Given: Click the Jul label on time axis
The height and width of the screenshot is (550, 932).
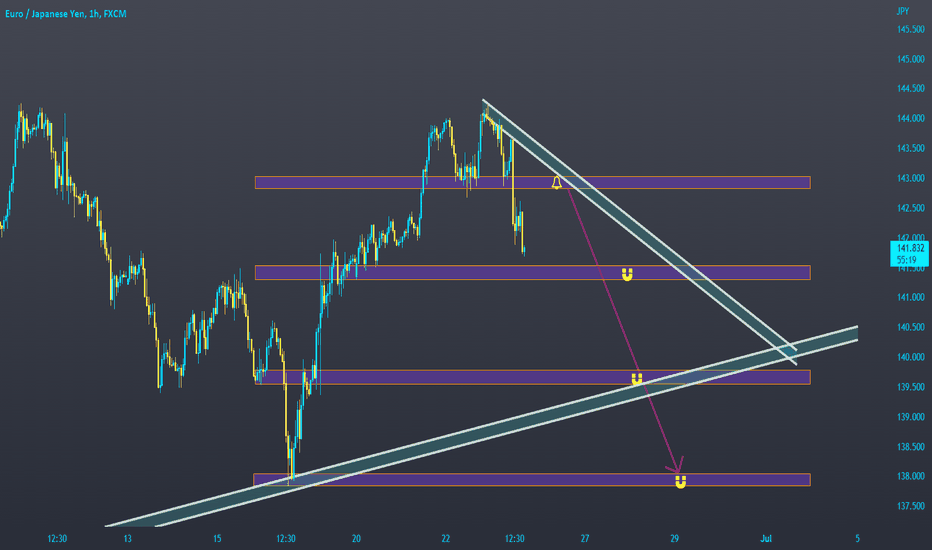Looking at the screenshot, I should (x=766, y=539).
